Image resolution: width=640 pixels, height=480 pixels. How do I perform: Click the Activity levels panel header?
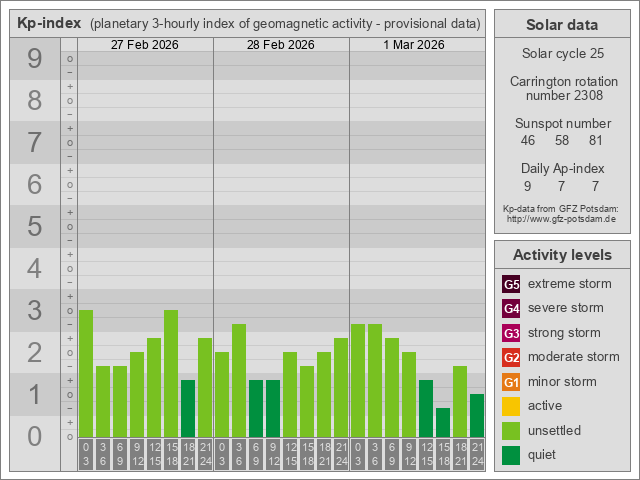point(561,254)
